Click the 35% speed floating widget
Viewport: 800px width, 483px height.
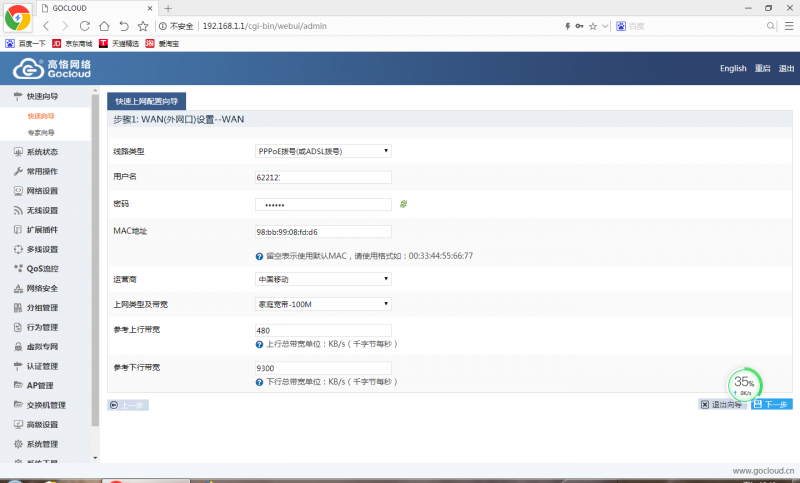pos(744,384)
